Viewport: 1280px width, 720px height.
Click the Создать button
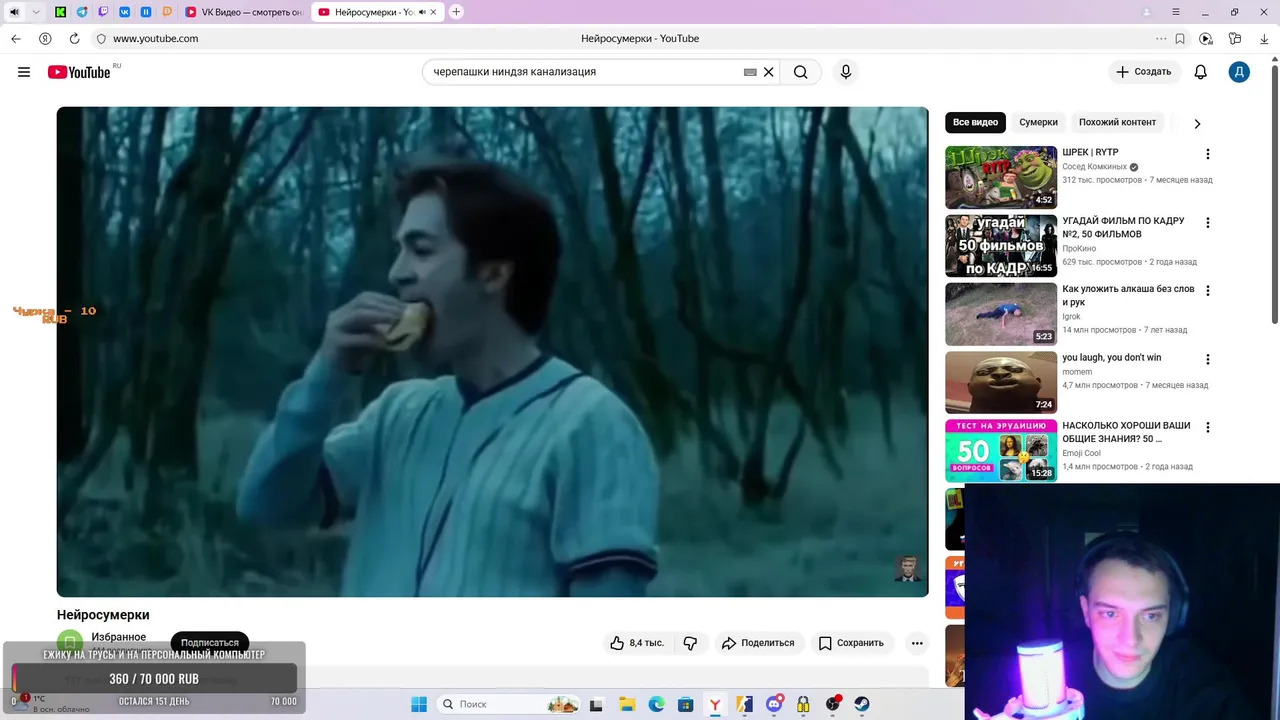(1144, 72)
